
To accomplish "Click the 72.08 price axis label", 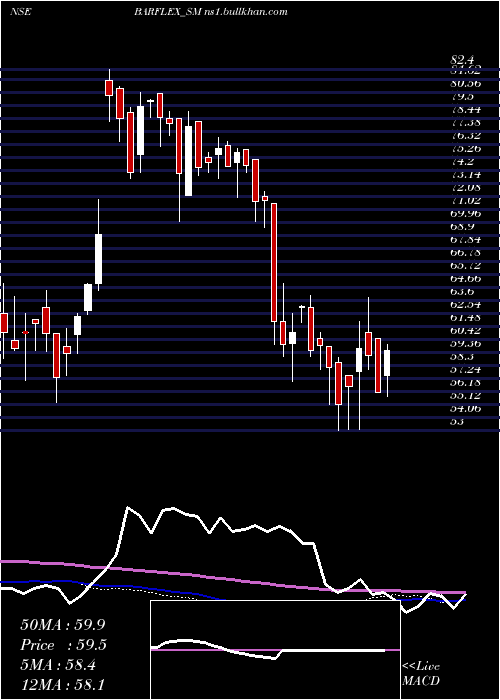I will point(466,187).
